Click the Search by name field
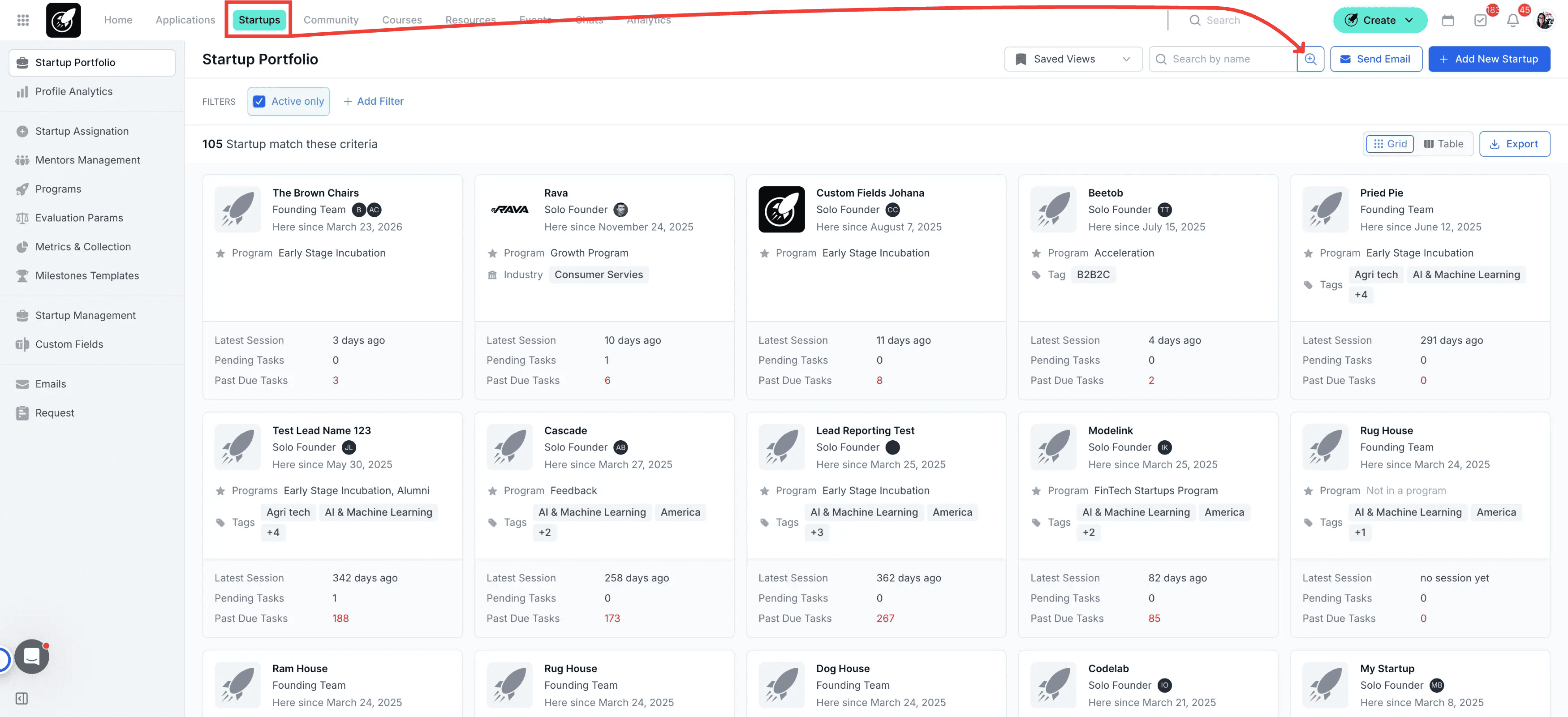Viewport: 1568px width, 717px height. point(1223,59)
